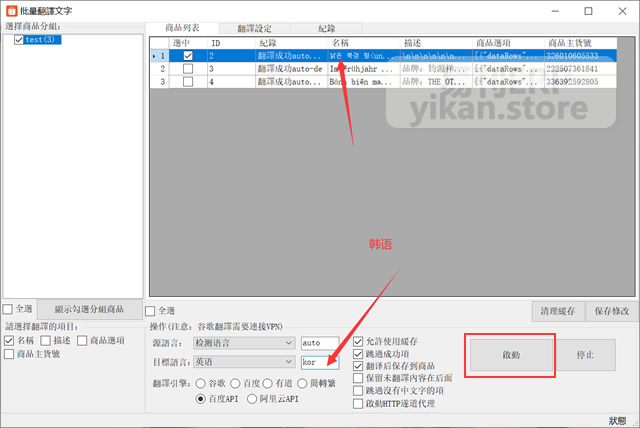Toggle the test(3) group checkbox
Screen dimensions: 640x428
pos(19,40)
